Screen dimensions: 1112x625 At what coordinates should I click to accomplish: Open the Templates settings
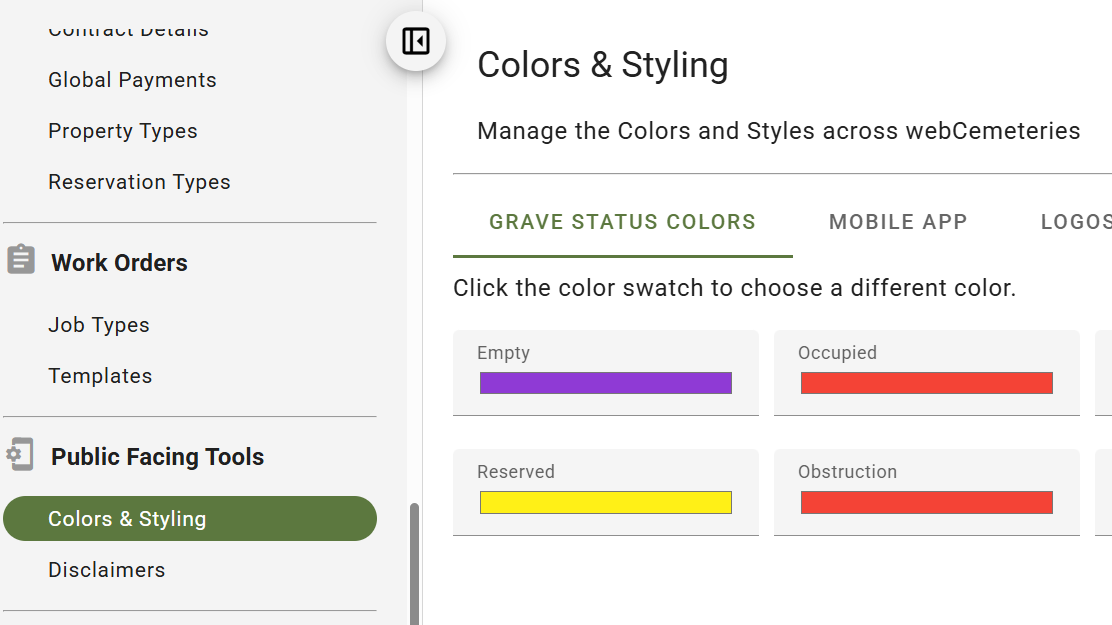[x=100, y=375]
